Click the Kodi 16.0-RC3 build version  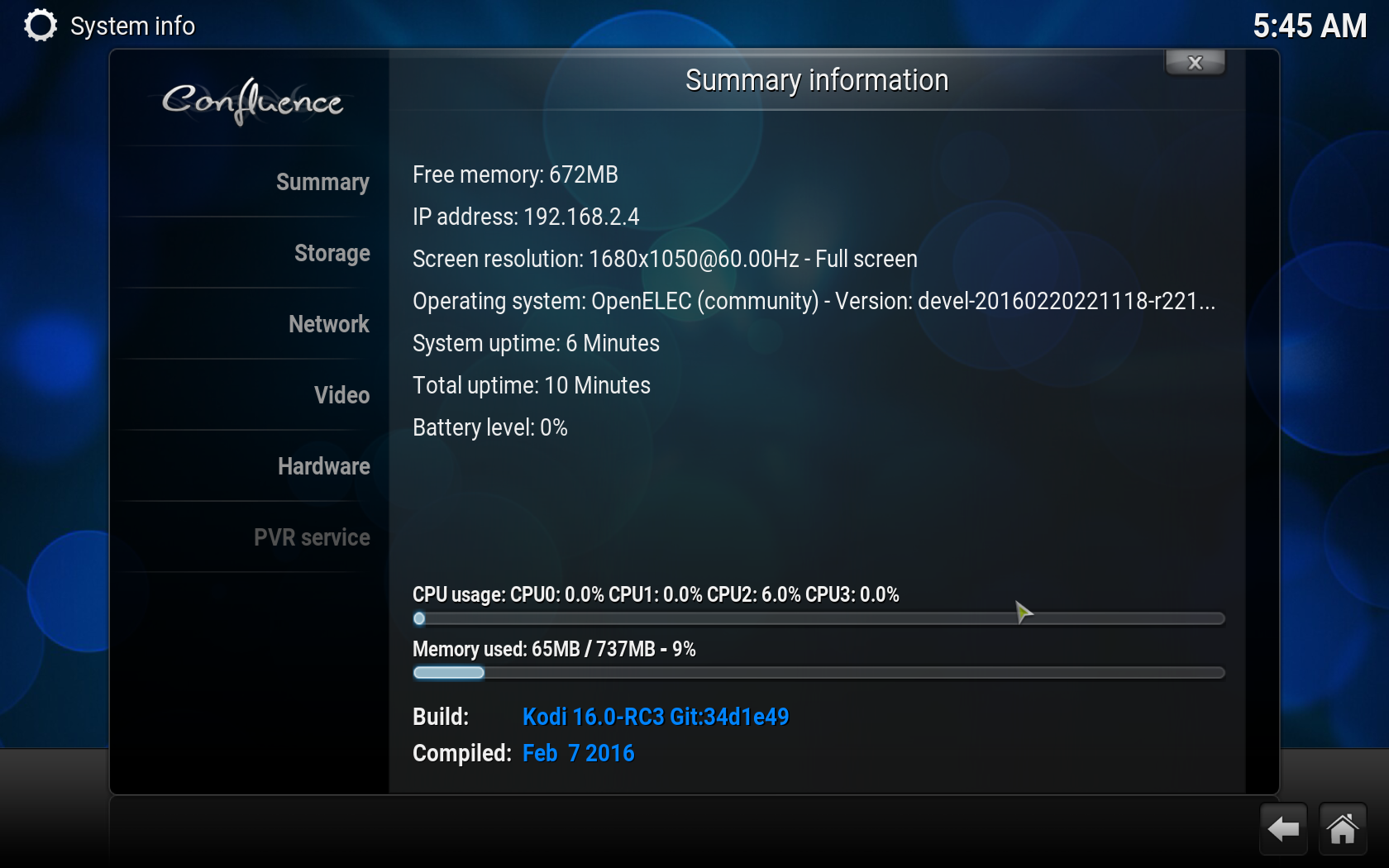click(x=656, y=717)
